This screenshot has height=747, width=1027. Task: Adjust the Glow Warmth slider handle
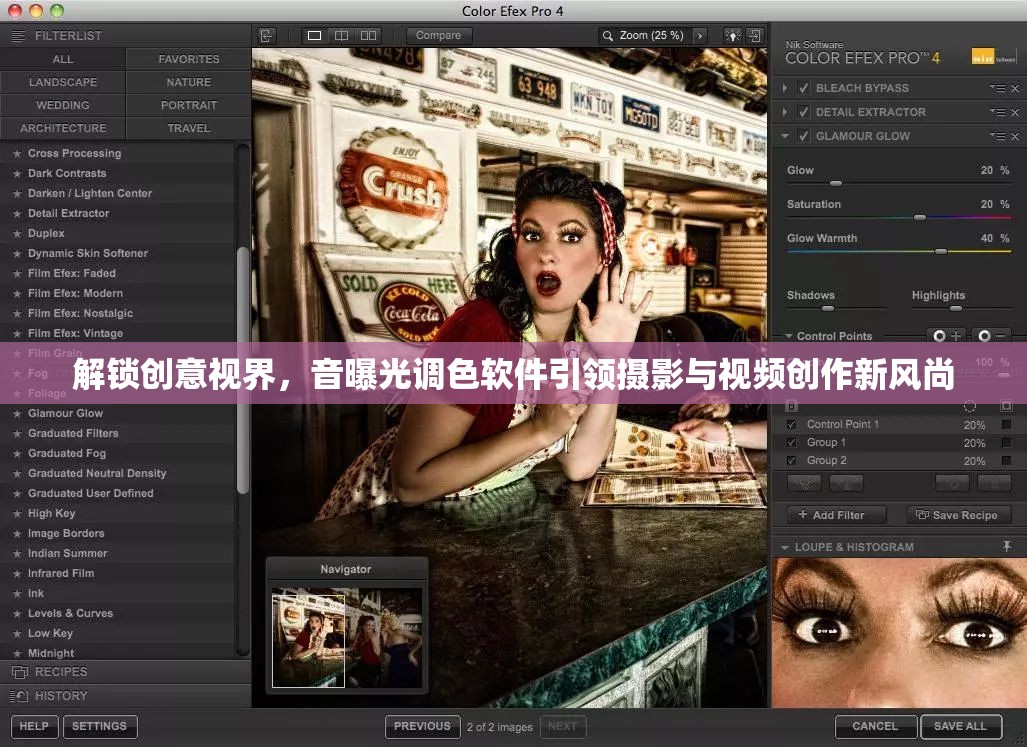941,251
